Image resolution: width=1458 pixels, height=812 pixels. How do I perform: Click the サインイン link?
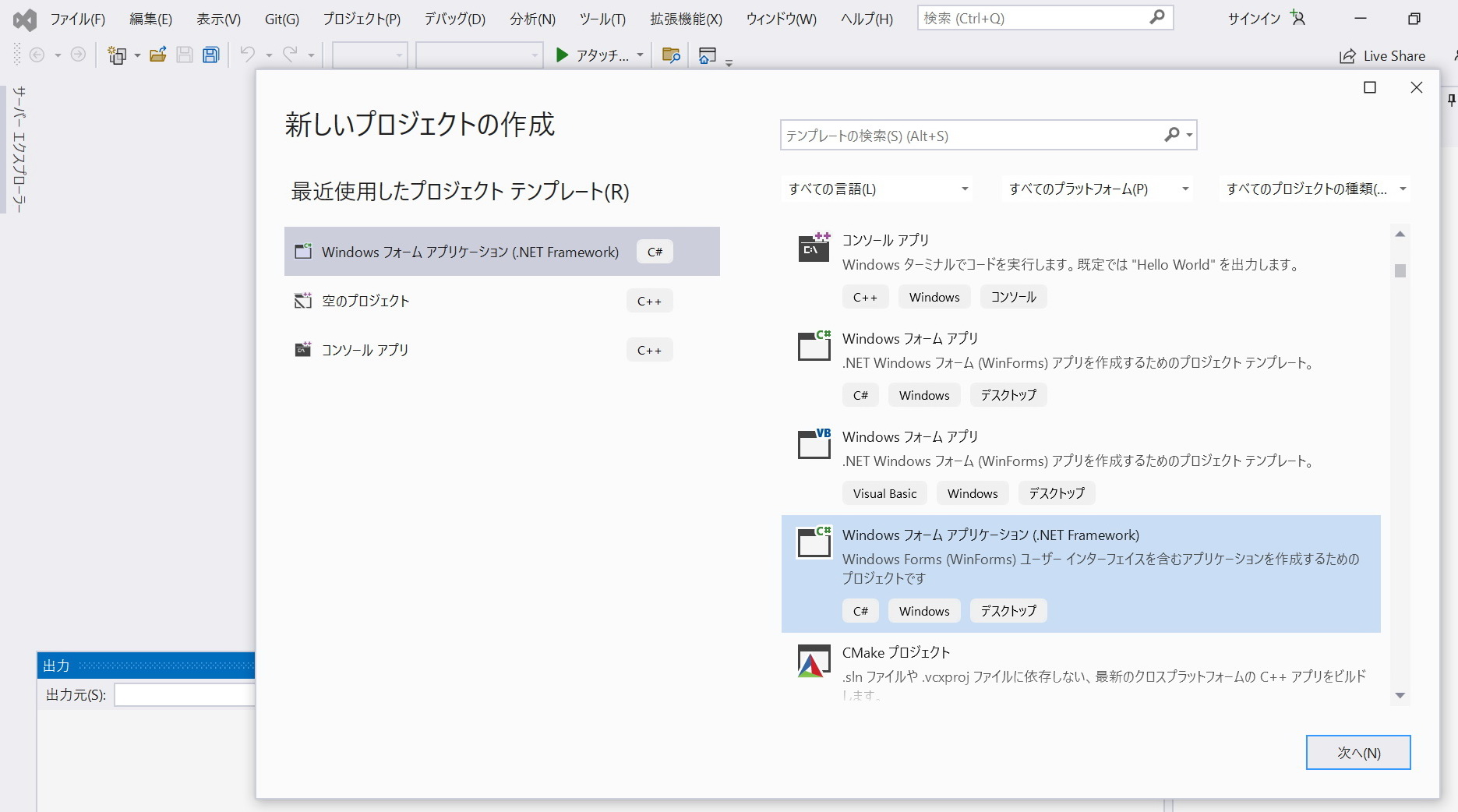[x=1254, y=19]
